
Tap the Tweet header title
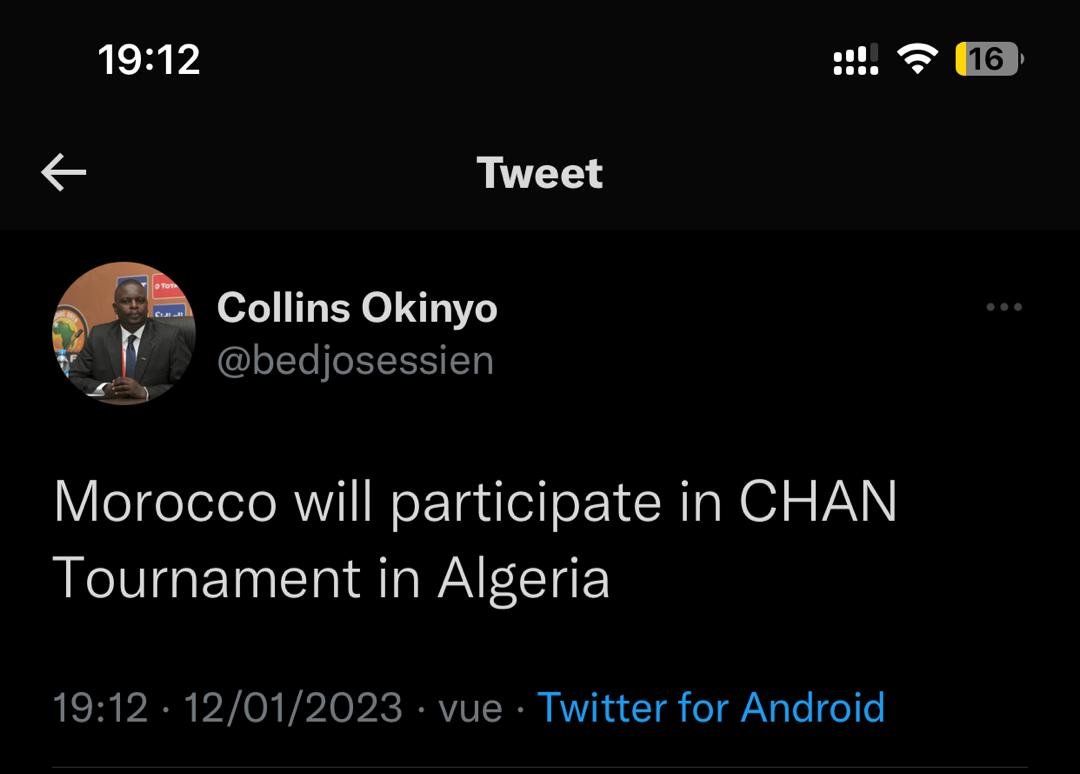tap(540, 173)
